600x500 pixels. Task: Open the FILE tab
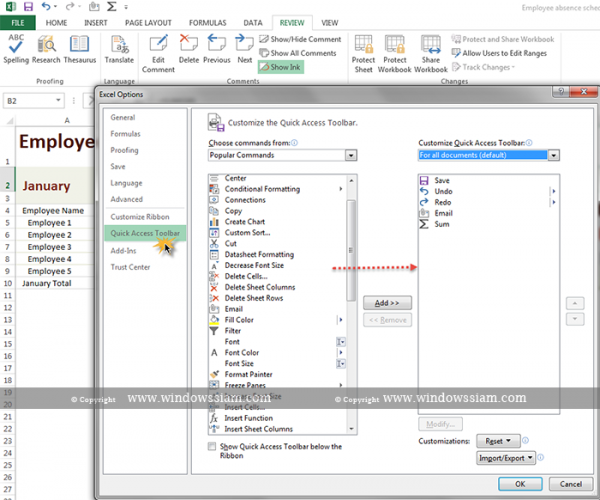pyautogui.click(x=18, y=23)
